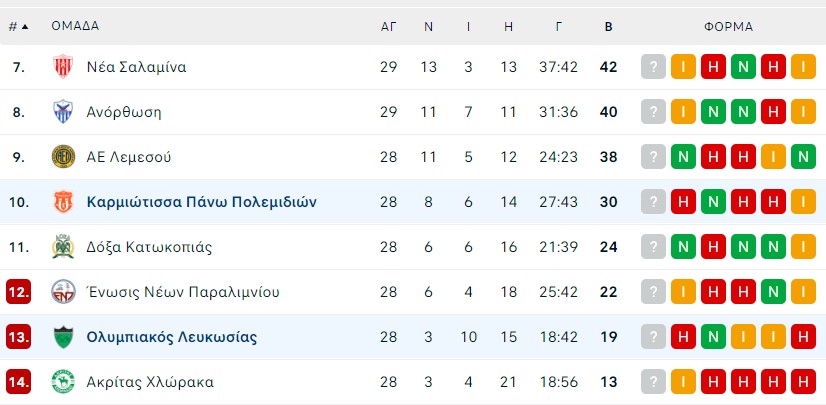Open the Ολυμπιακός Λευκωσίας team page
The image size is (826, 405).
172,337
